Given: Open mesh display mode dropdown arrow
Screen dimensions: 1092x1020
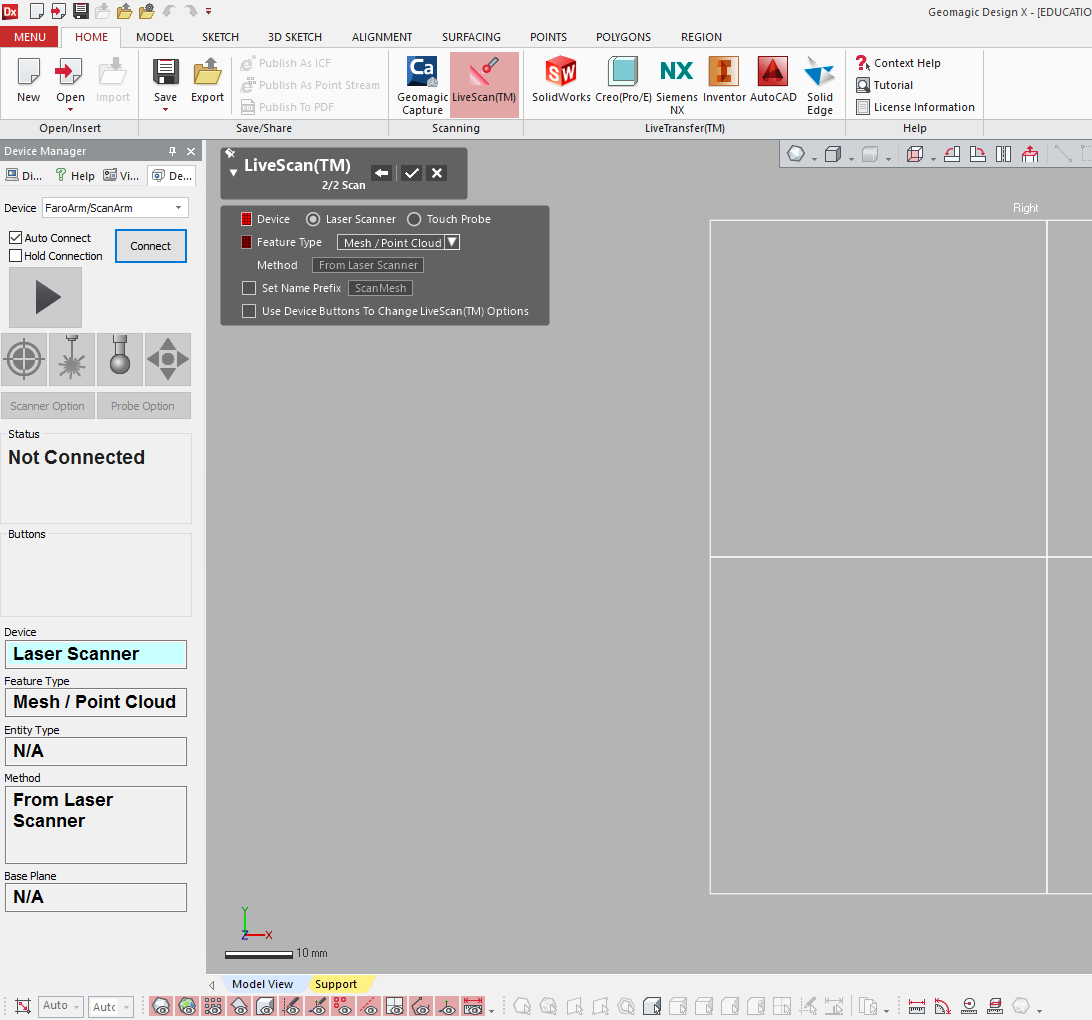Looking at the screenshot, I should (814, 160).
